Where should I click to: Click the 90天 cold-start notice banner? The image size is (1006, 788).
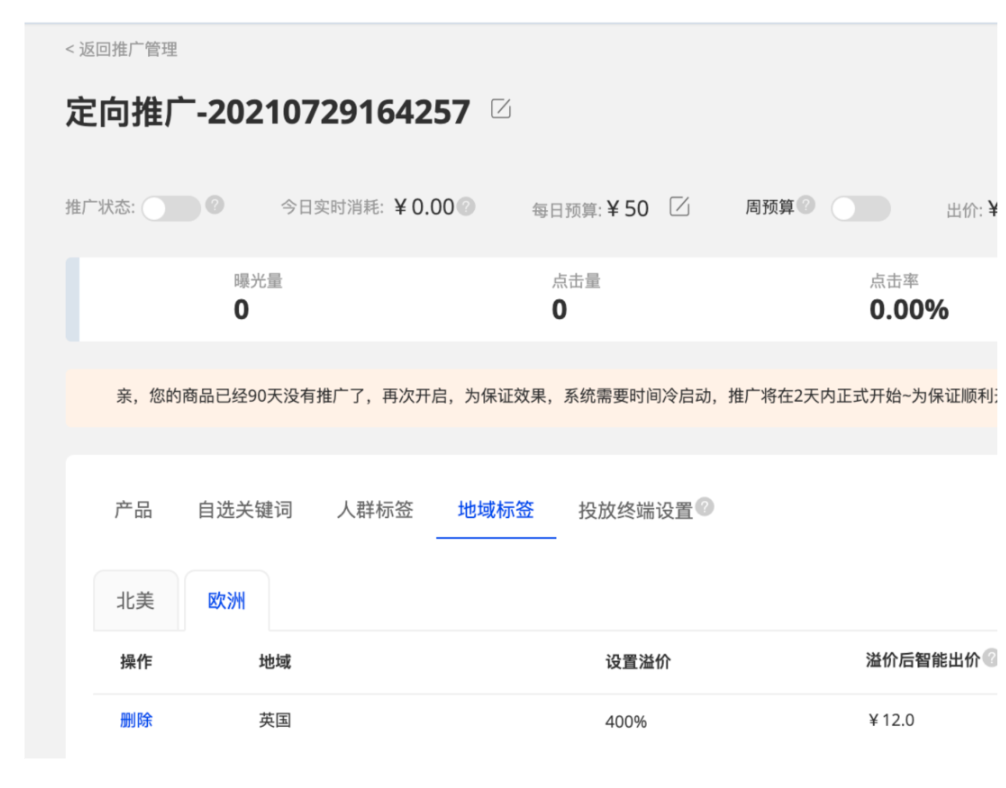[531, 398]
